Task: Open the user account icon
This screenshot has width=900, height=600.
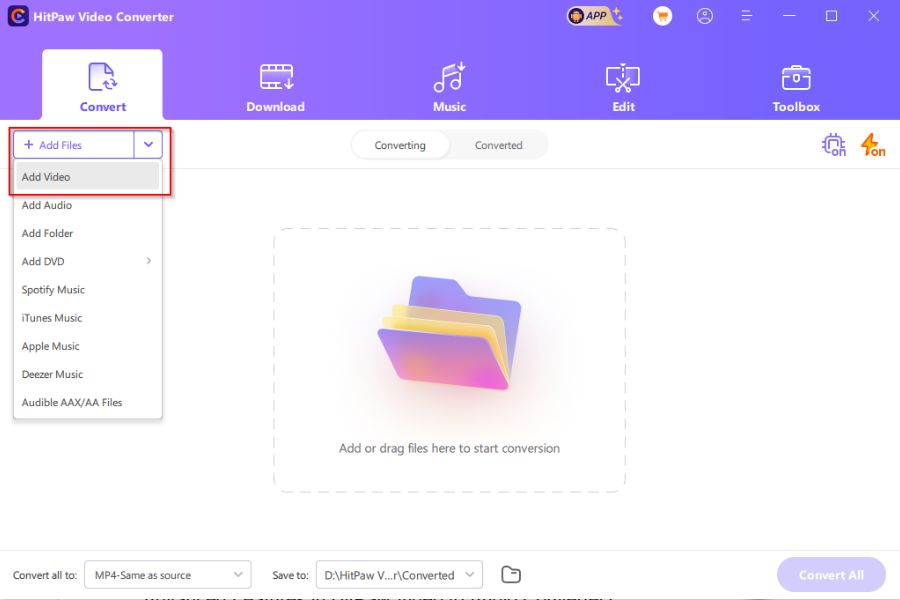Action: pyautogui.click(x=705, y=16)
